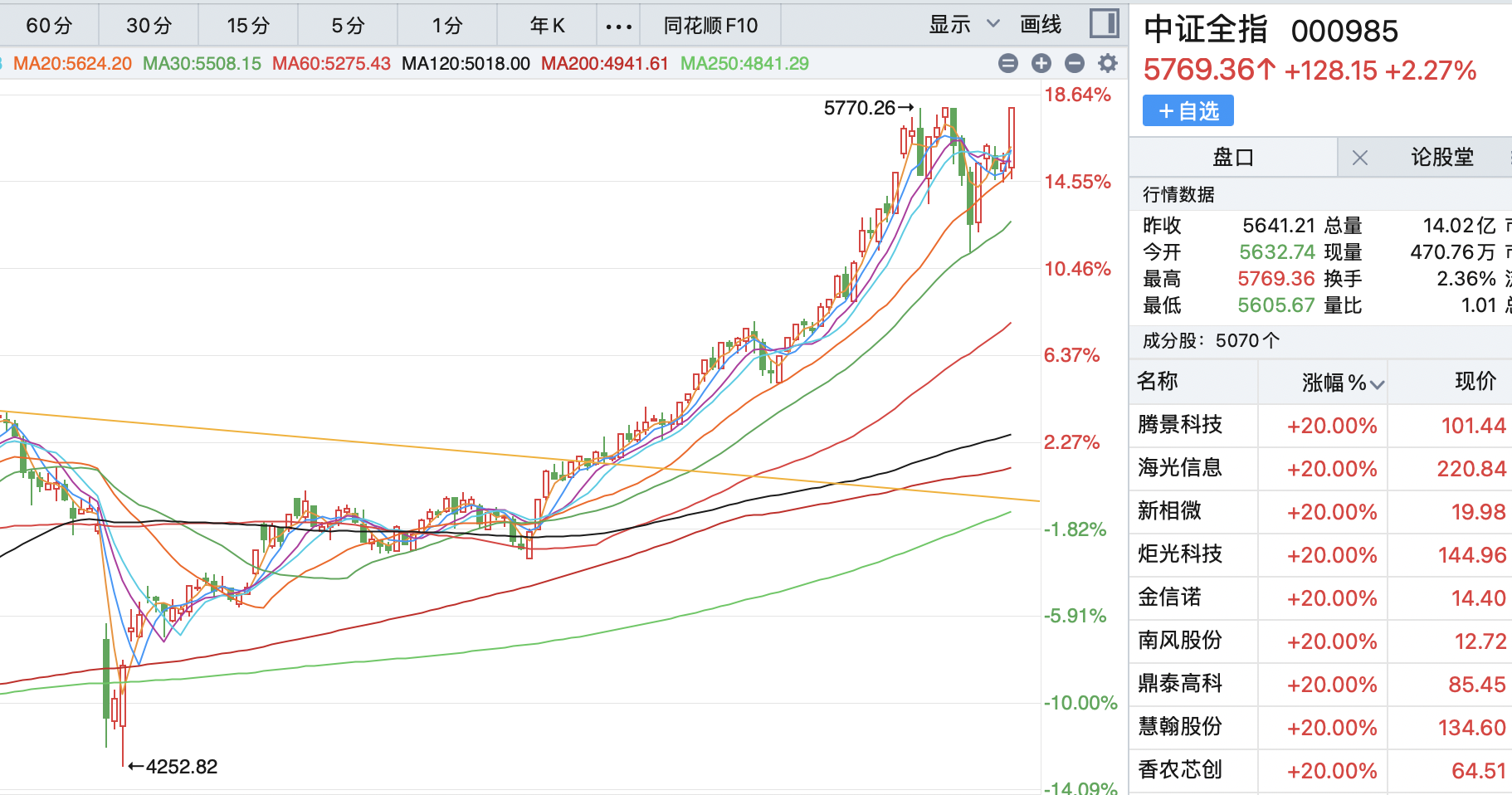1512x795 pixels.
Task: Click the equals-sign circle icon
Action: [x=1007, y=63]
